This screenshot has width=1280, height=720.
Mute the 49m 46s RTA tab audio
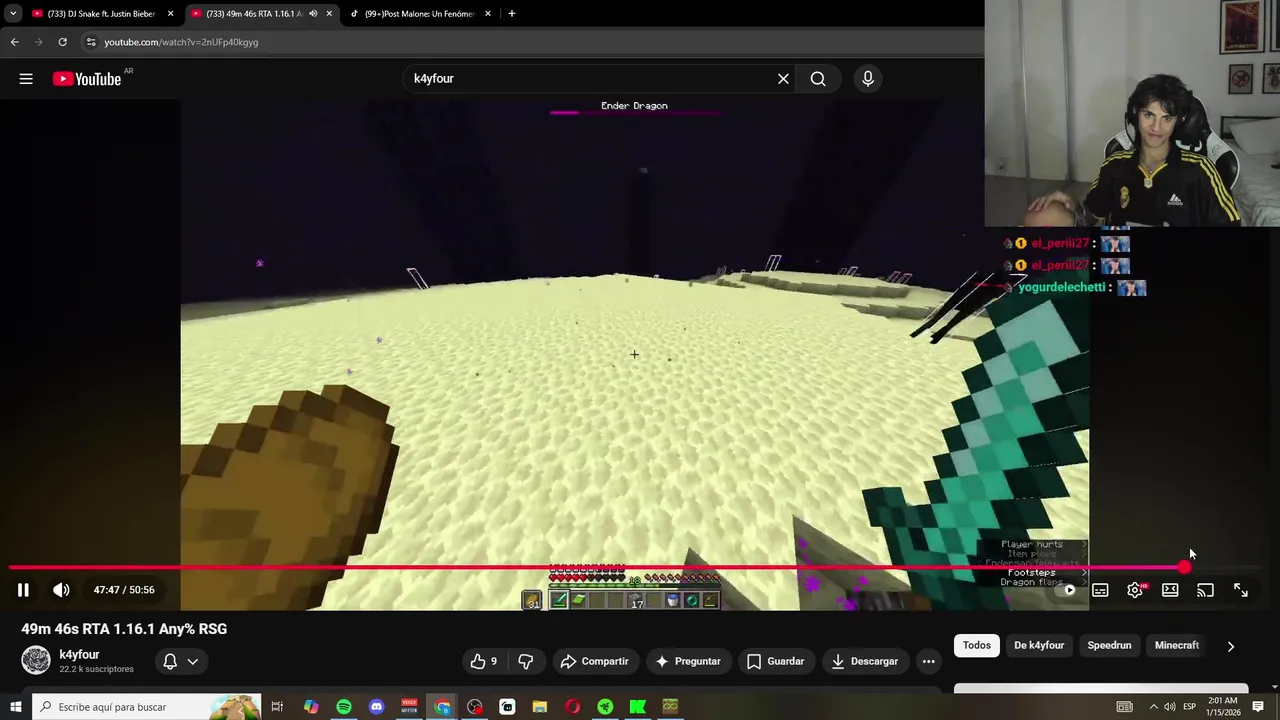pos(312,14)
